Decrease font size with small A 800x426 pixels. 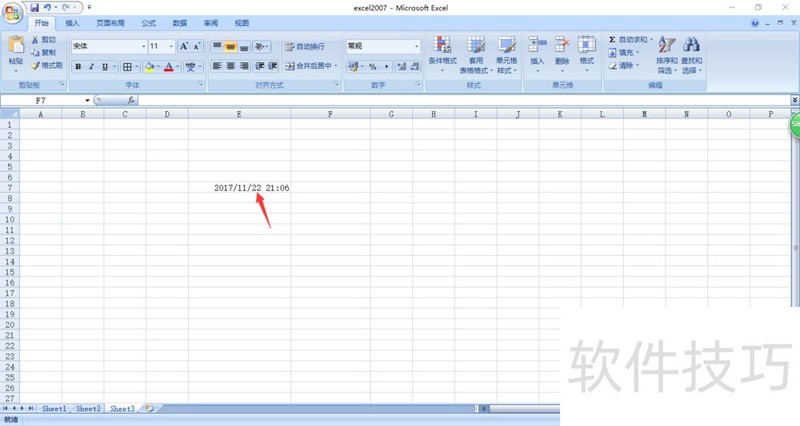(x=197, y=46)
